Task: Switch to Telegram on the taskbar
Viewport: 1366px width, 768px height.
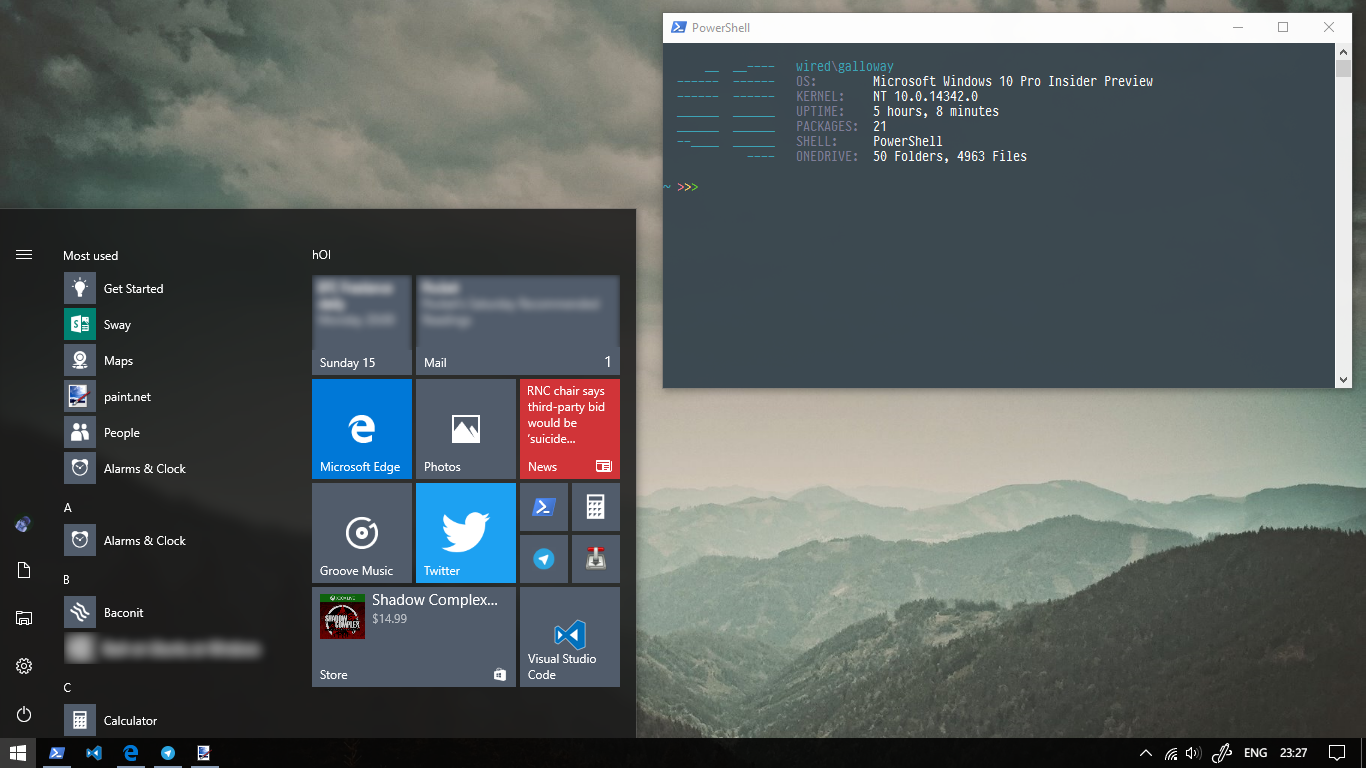Action: click(x=168, y=753)
